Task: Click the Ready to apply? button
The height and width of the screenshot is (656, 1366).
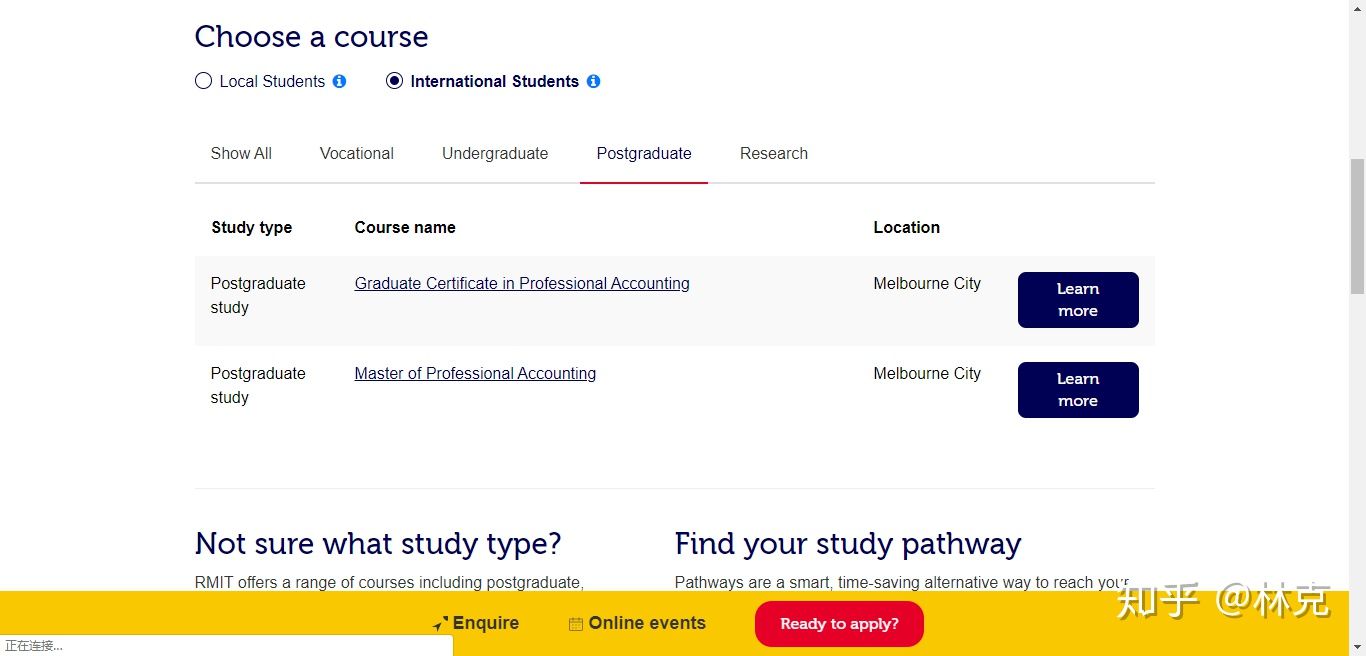Action: coord(839,624)
